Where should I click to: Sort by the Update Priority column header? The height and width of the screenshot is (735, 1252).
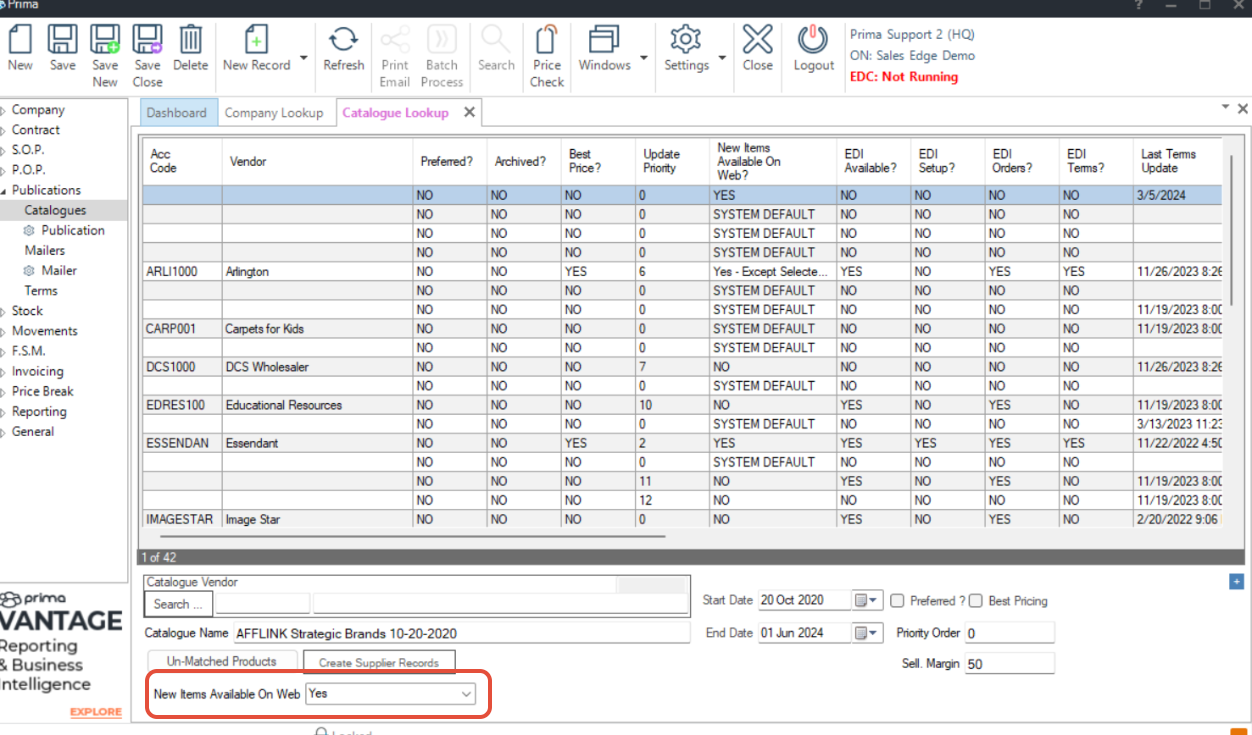tap(670, 161)
